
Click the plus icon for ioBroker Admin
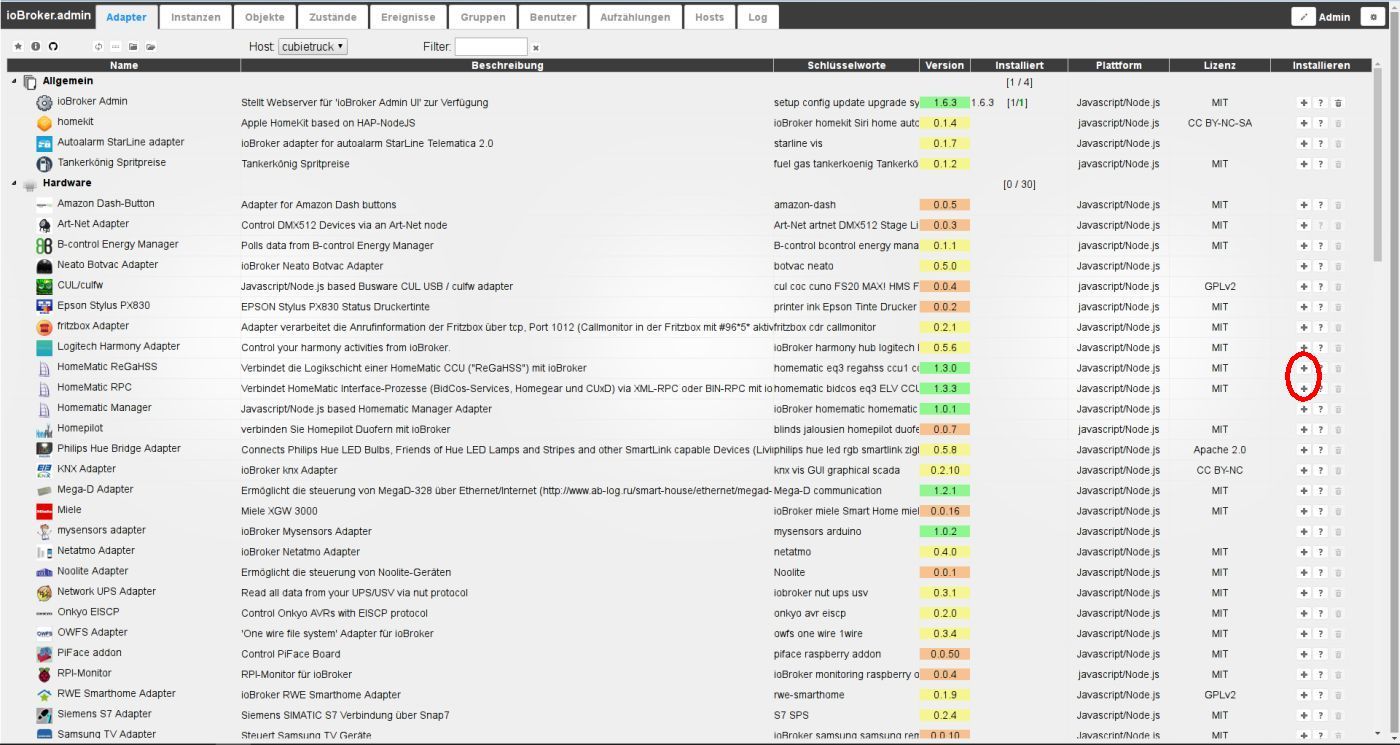click(x=1304, y=103)
